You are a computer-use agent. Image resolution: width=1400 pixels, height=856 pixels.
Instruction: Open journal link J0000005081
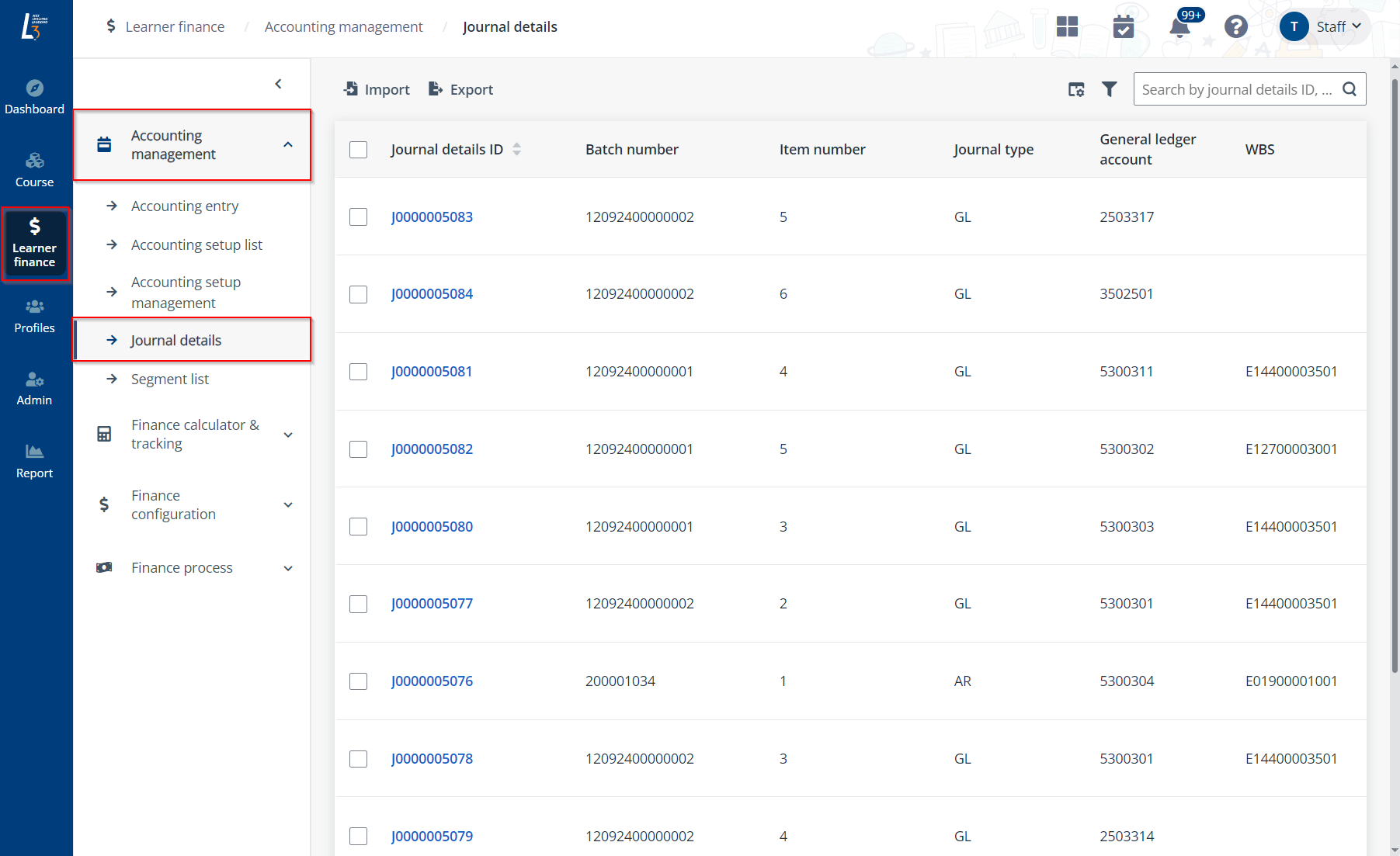[432, 372]
